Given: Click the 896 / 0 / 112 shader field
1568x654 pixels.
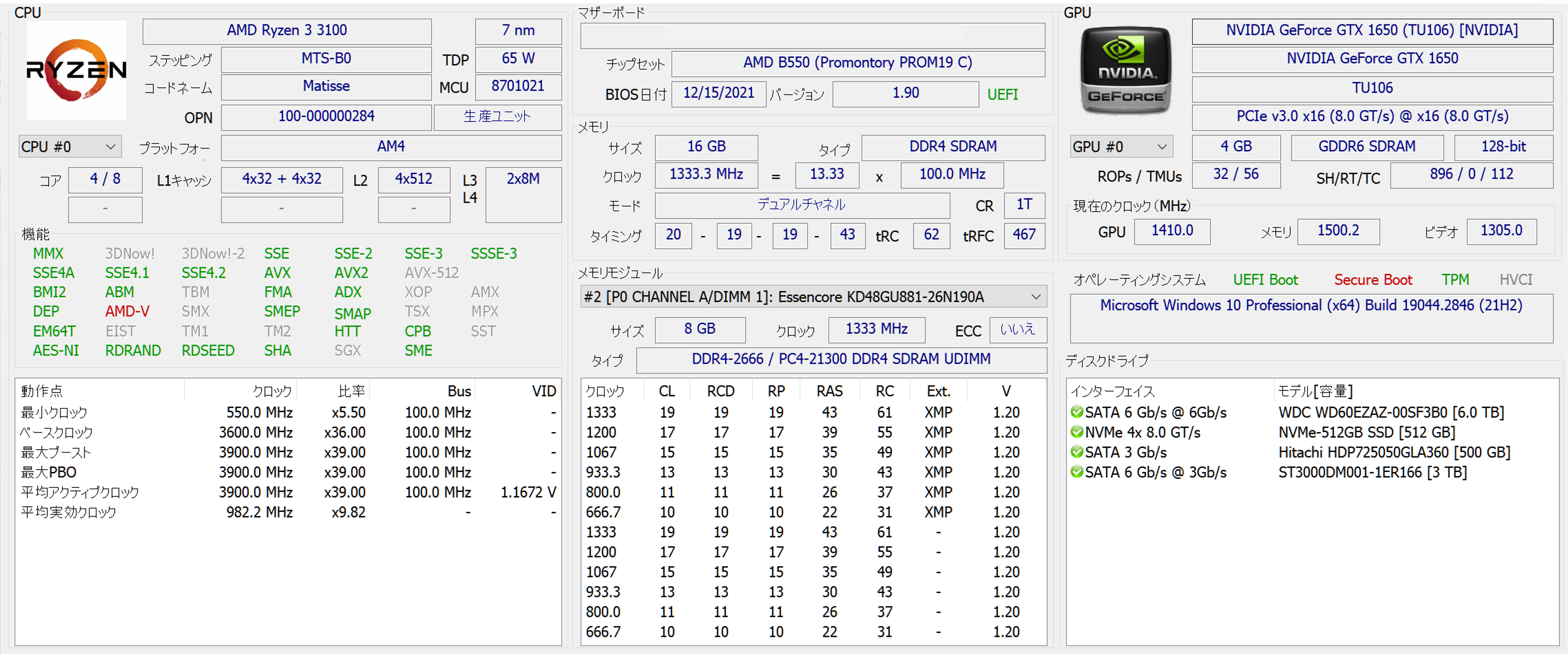Looking at the screenshot, I should click(1471, 175).
